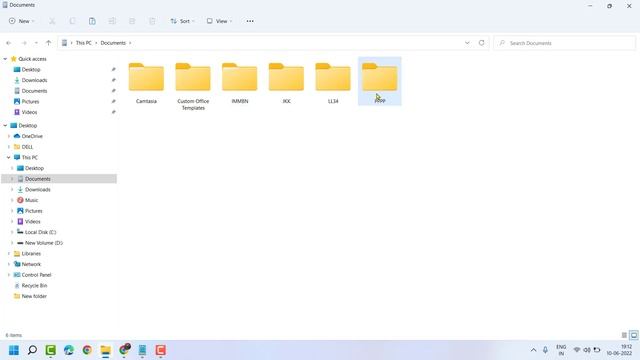Open the Windows Start menu

click(x=13, y=350)
